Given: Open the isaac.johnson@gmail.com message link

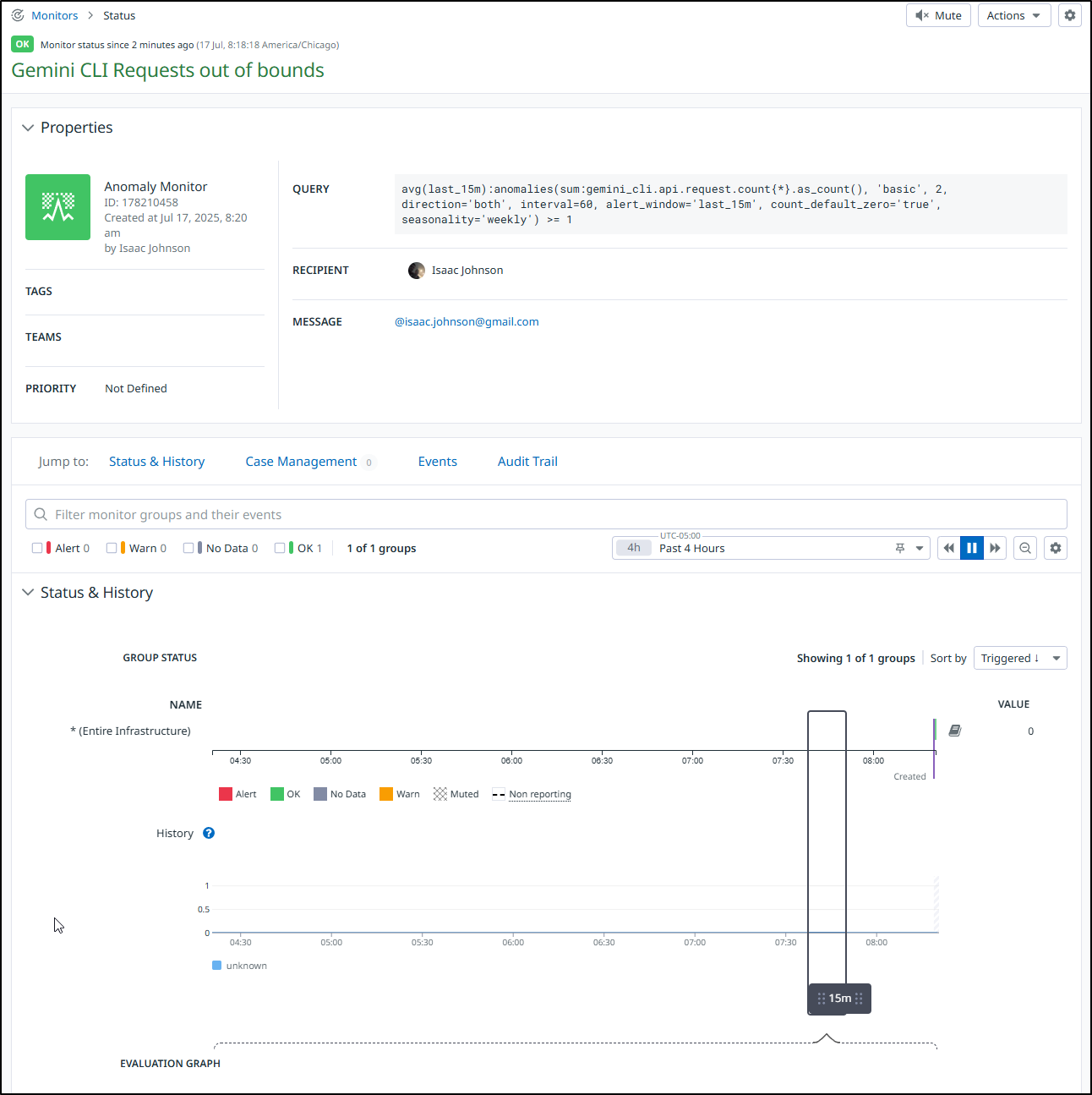Looking at the screenshot, I should (467, 321).
